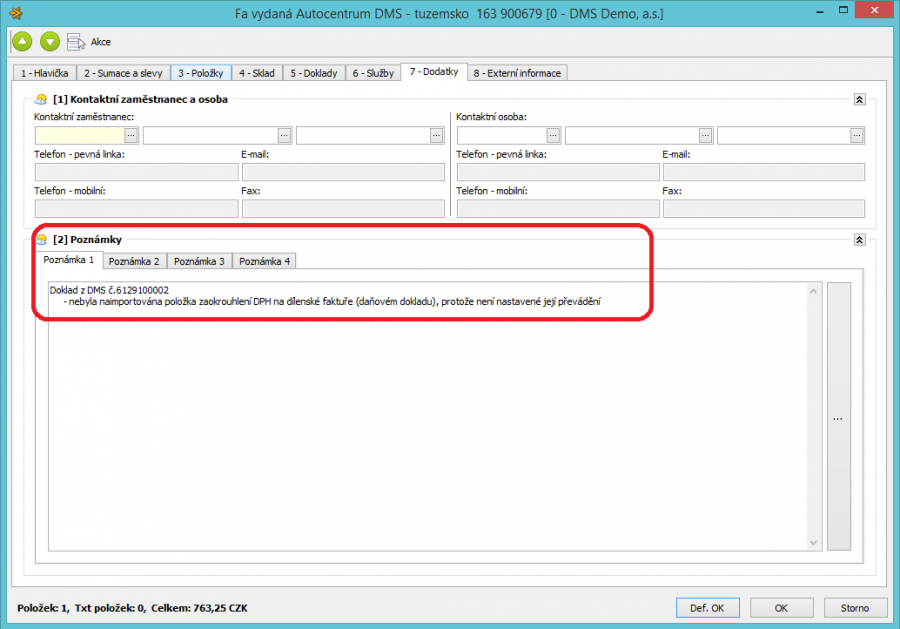Cancel with the Storno button

tap(854, 607)
